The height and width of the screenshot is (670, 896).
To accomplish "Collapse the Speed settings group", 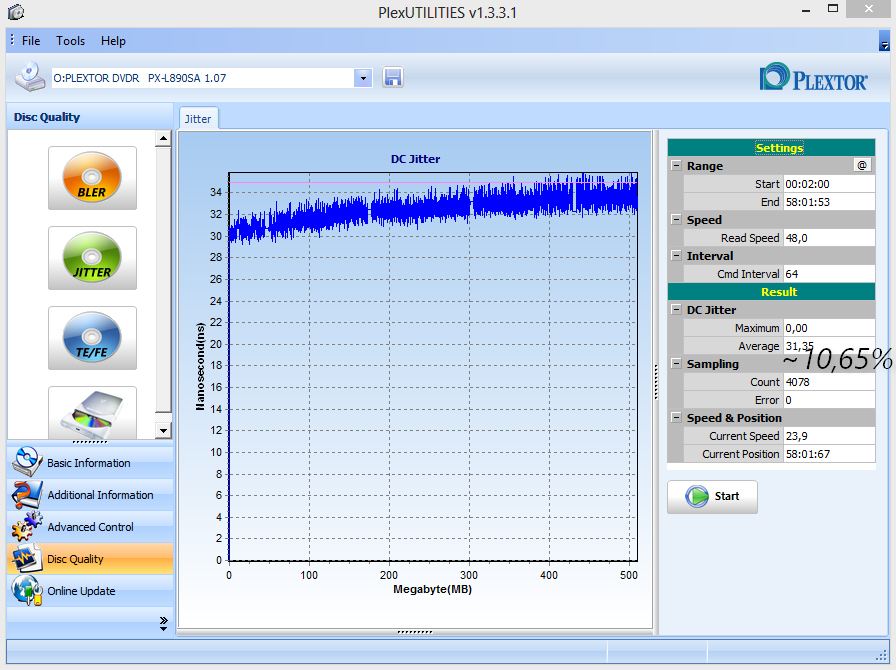I will tap(676, 220).
